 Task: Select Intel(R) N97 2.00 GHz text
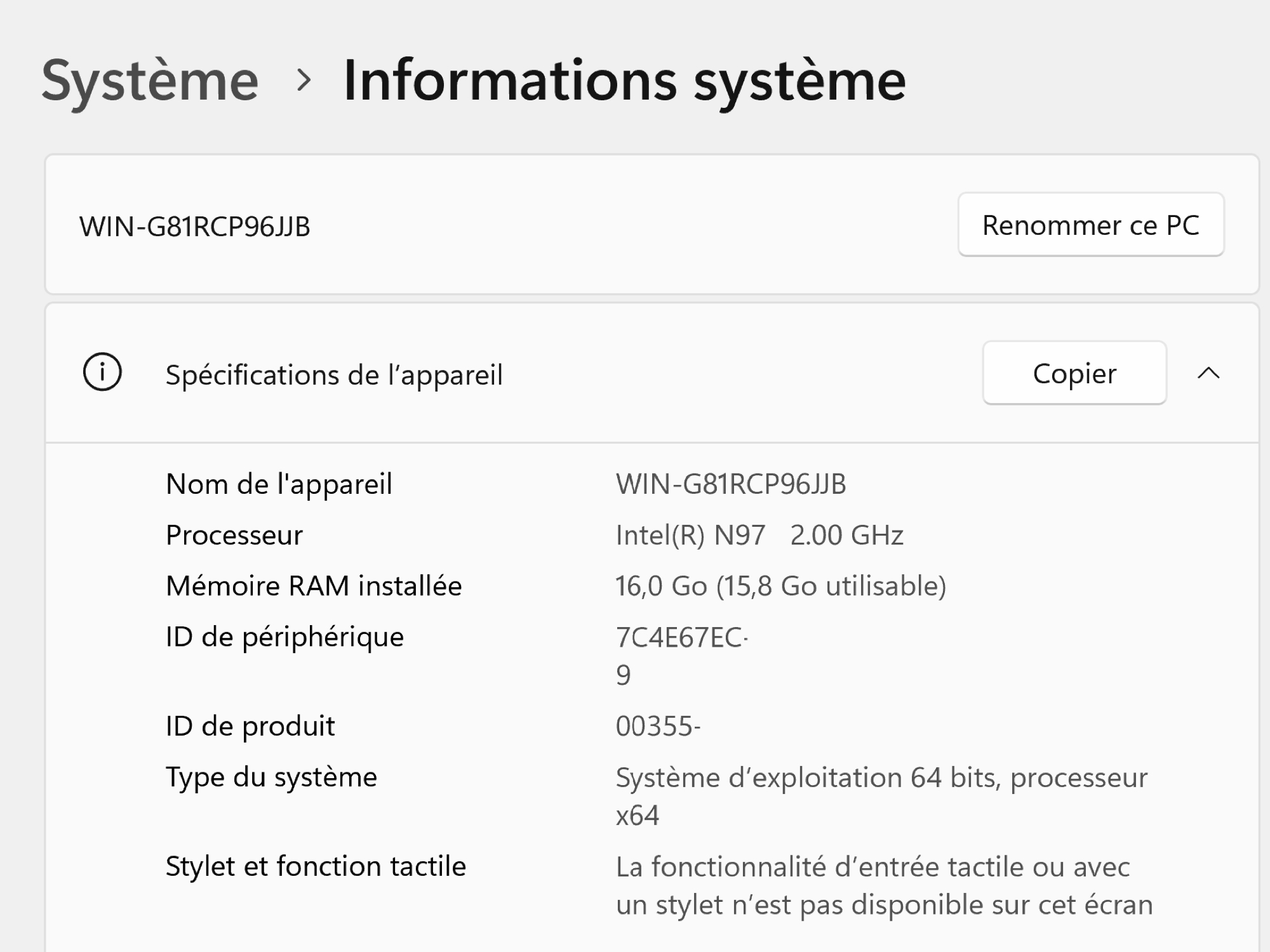pos(759,535)
